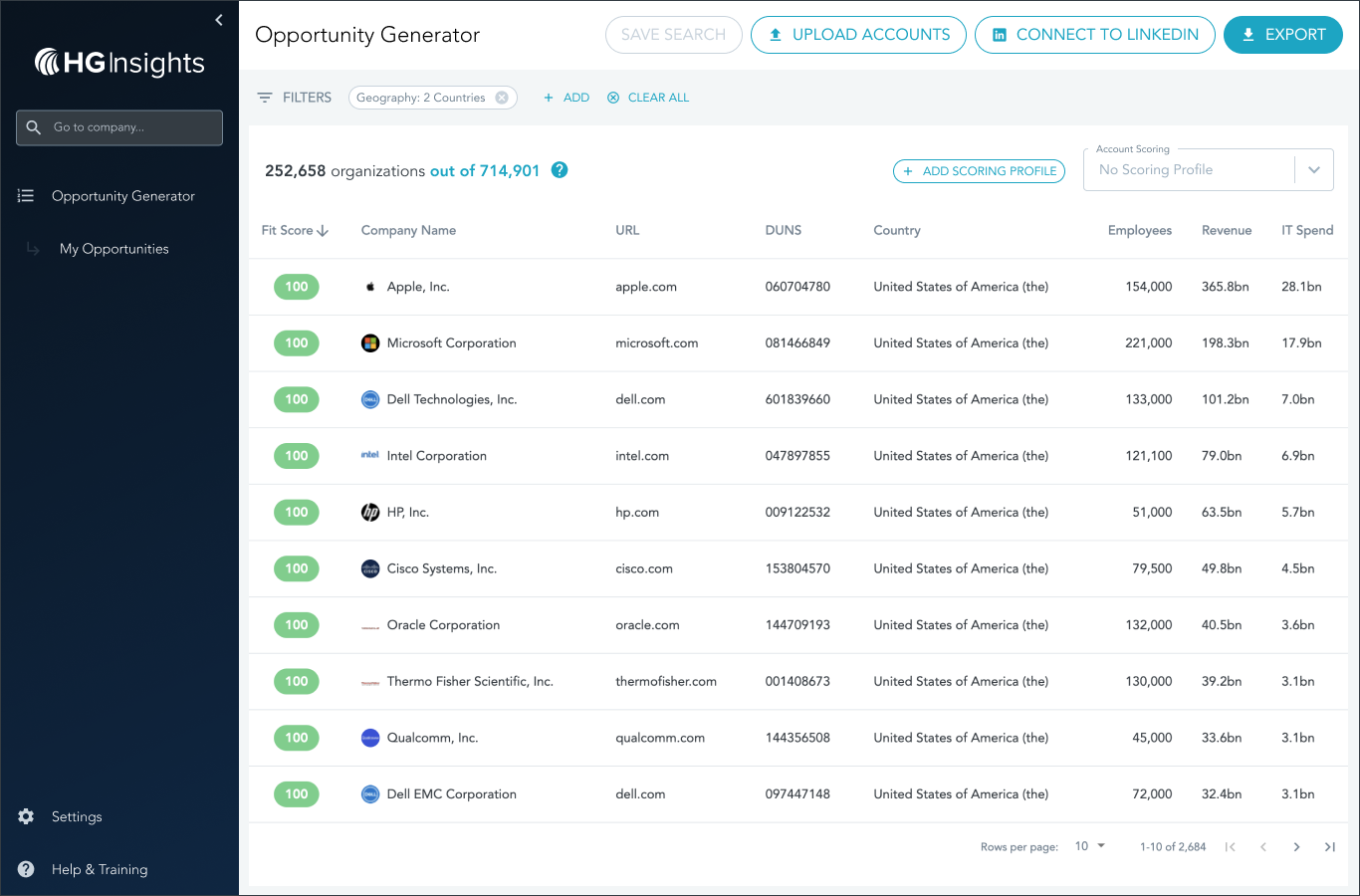
Task: Go to the first page of results
Action: [x=1231, y=847]
